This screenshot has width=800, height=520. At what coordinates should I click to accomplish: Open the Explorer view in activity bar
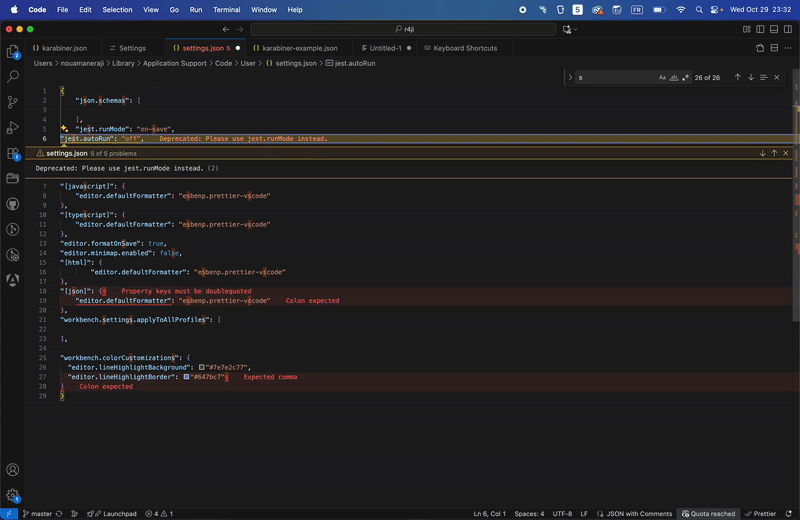13,51
